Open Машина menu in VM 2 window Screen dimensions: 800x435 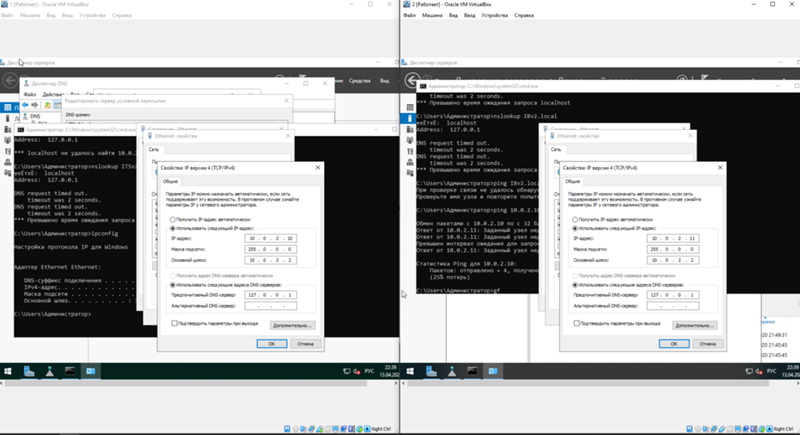[x=432, y=15]
